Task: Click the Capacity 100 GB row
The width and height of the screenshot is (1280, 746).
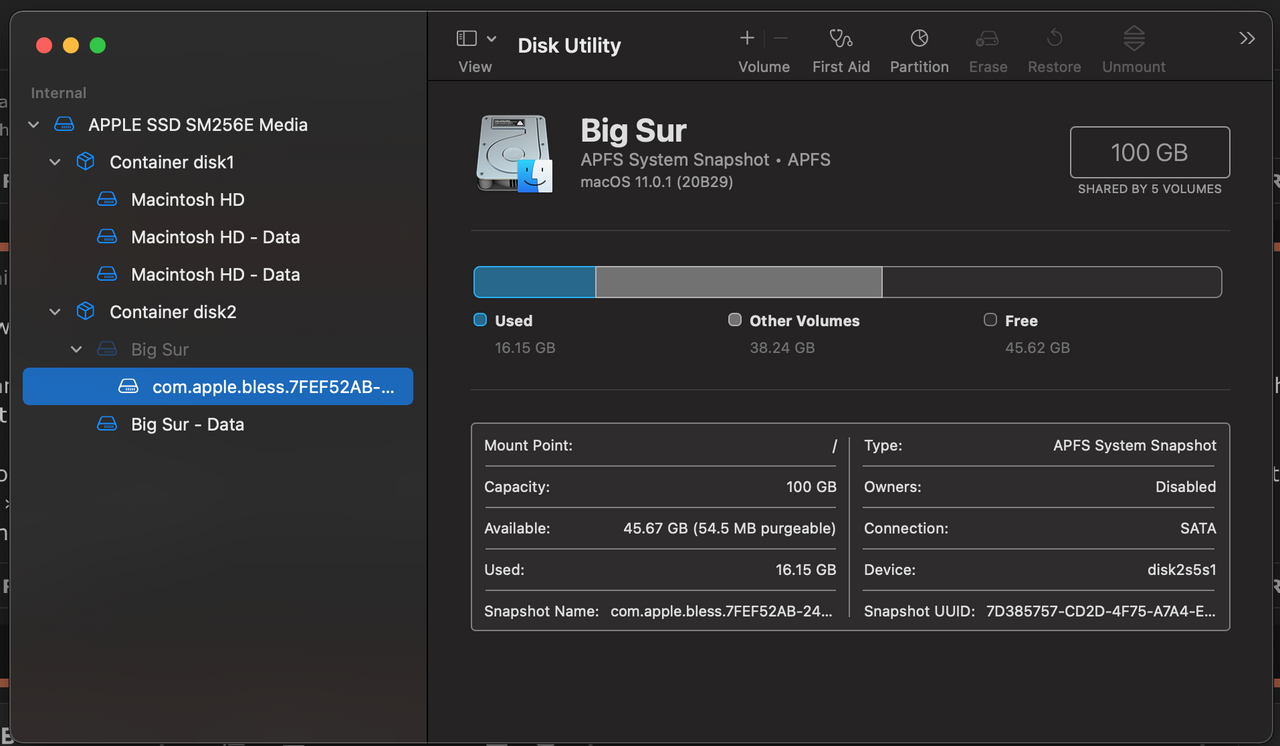Action: coord(660,487)
